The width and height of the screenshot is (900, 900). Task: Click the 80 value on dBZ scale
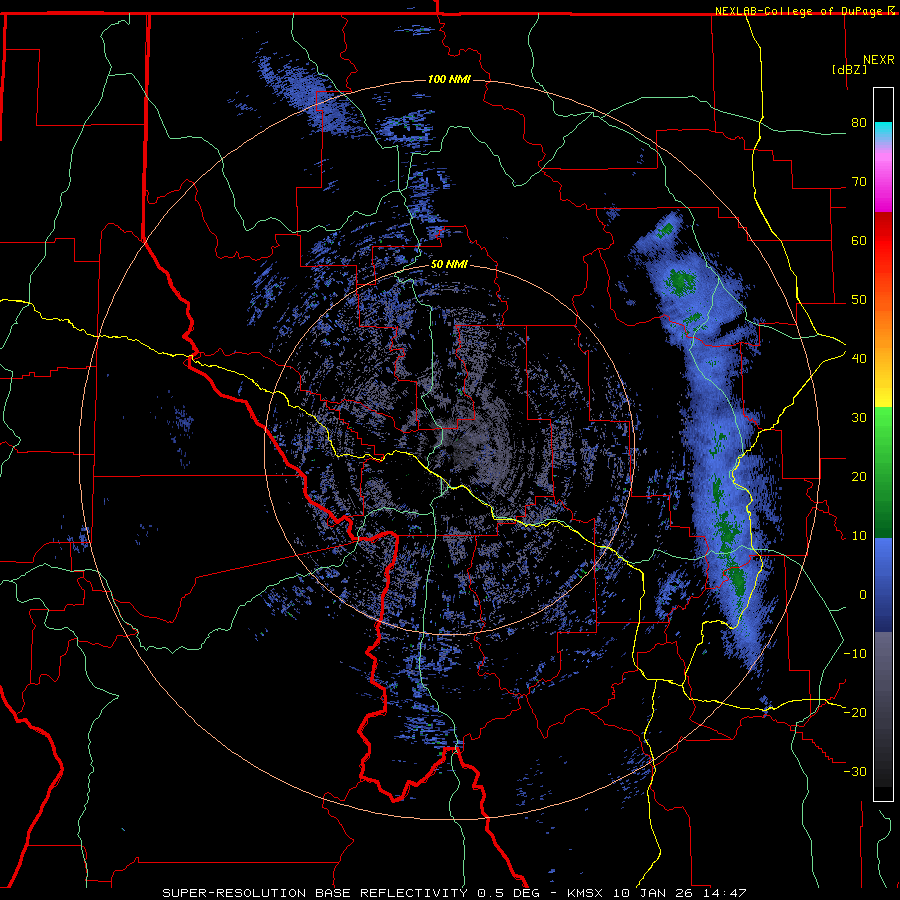859,122
